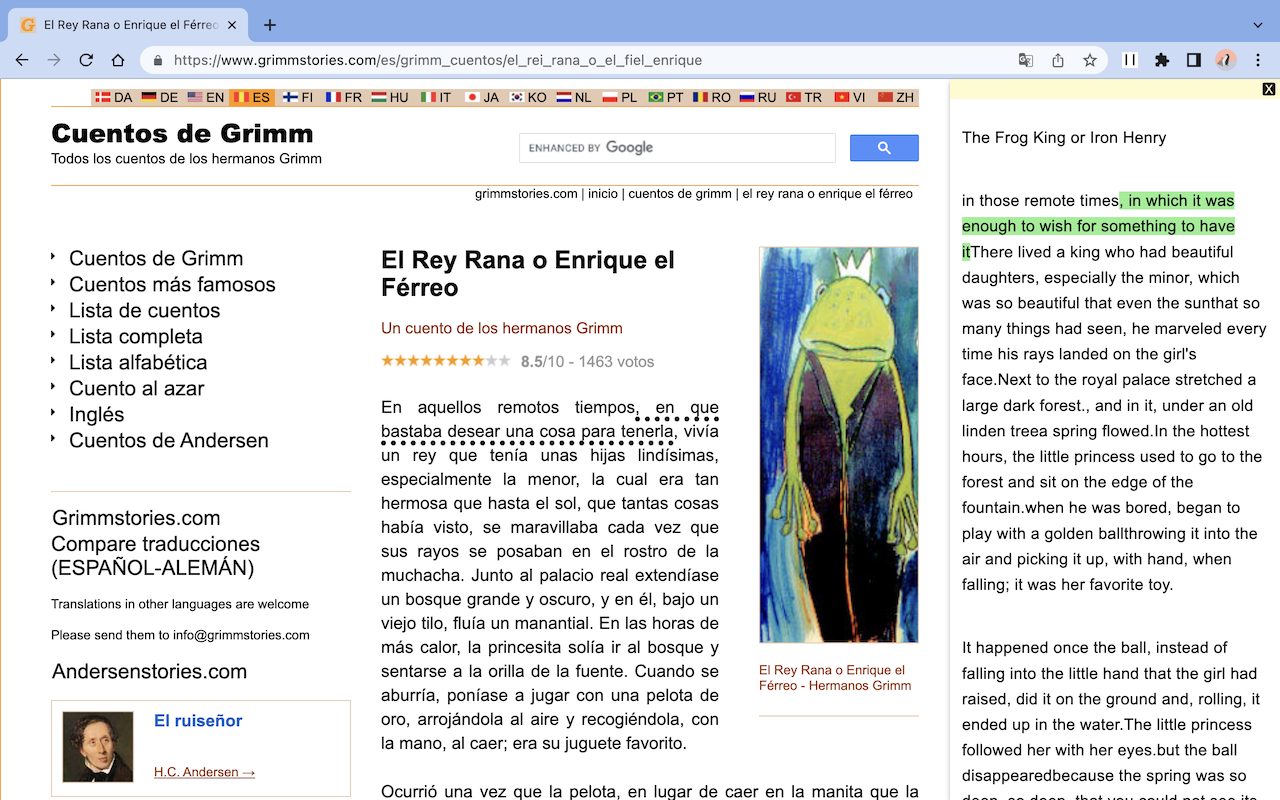Open cuentos de grimm breadcrumb link
Image resolution: width=1280 pixels, height=800 pixels.
(x=680, y=194)
